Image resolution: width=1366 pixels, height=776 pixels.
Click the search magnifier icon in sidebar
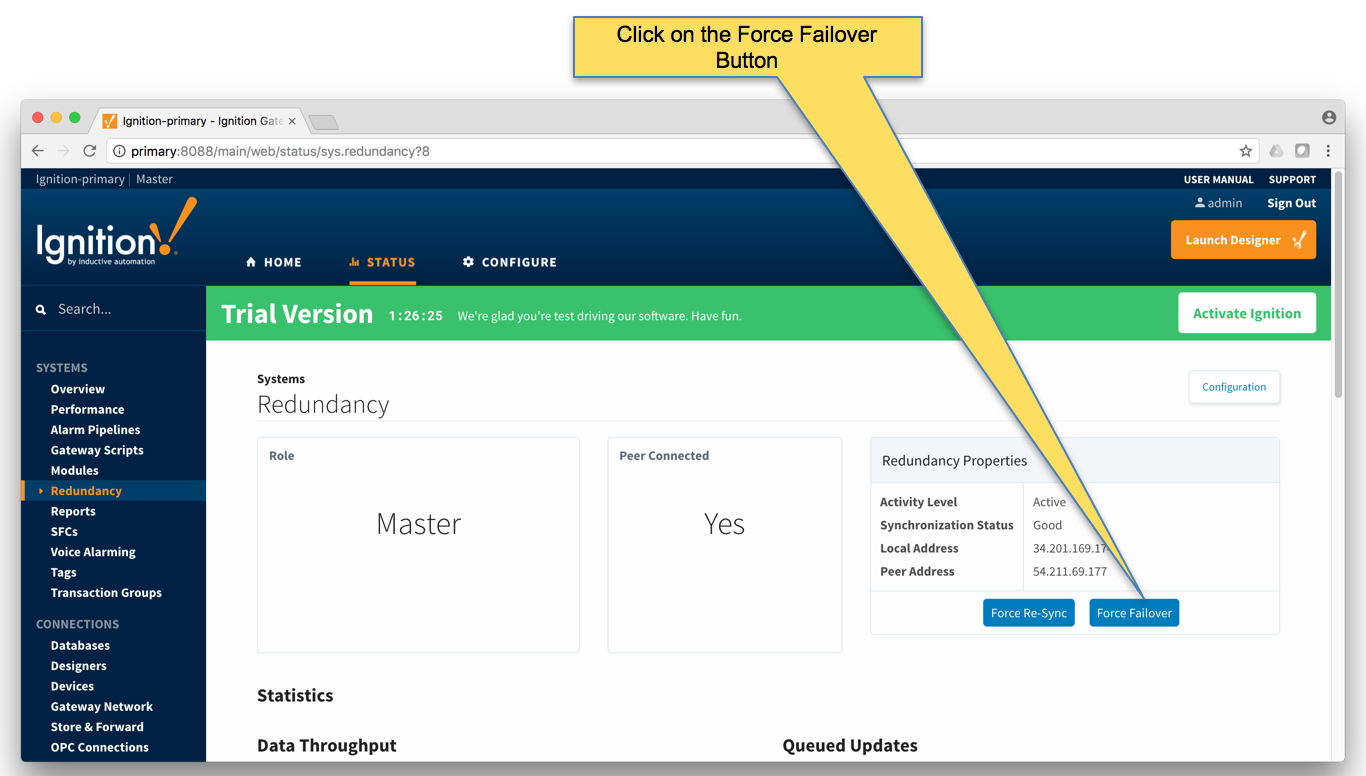point(41,310)
